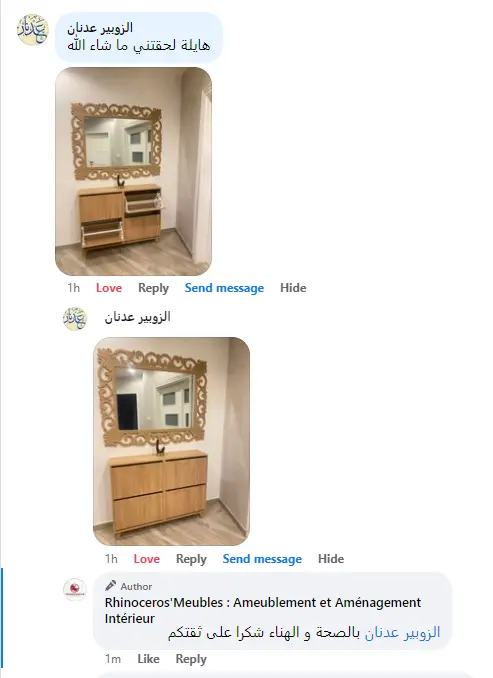Open photo of closed shoe cabinet with mirror
Screen dimensions: 493x678
(x=171, y=441)
